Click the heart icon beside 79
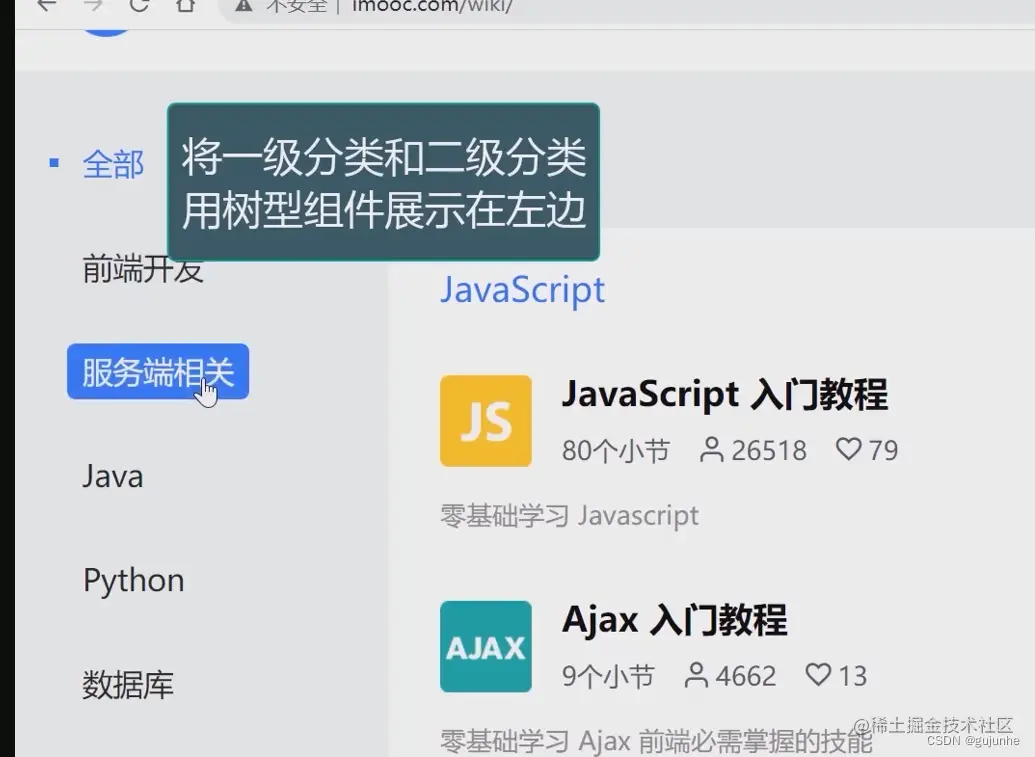The image size is (1035, 757). [848, 449]
